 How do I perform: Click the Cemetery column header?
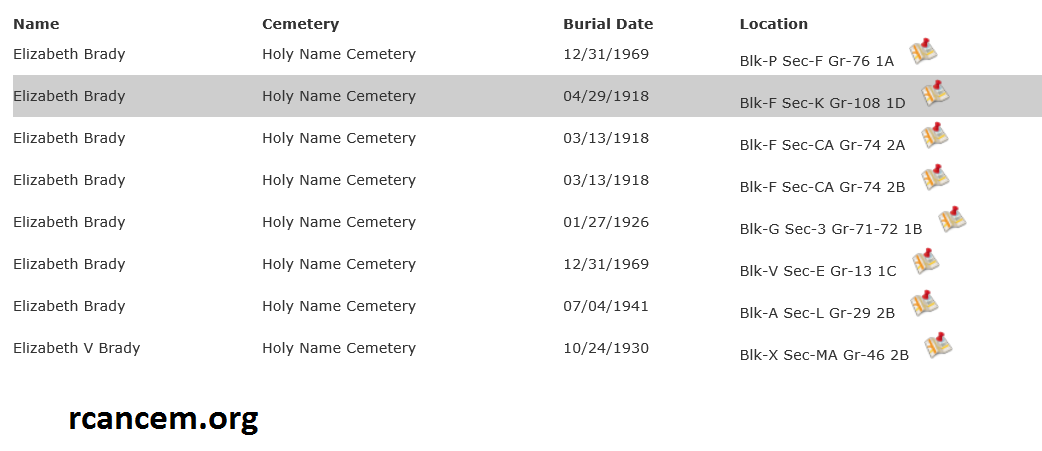pos(300,24)
